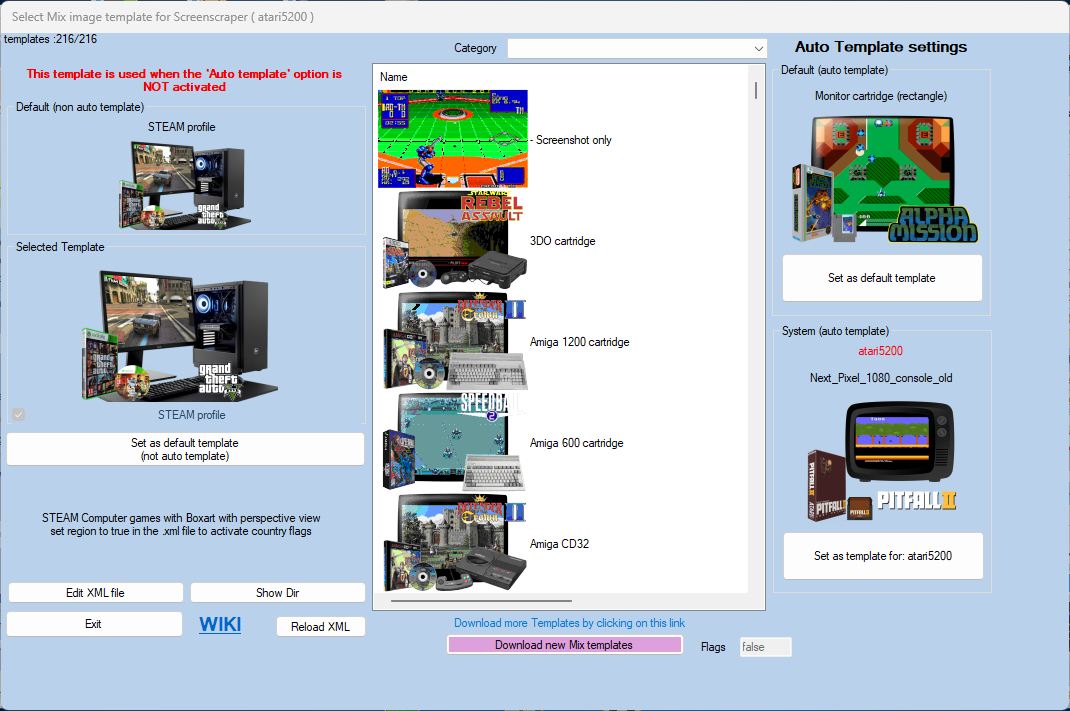Click the Name column header
Viewport: 1070px width, 711px height.
click(x=394, y=77)
